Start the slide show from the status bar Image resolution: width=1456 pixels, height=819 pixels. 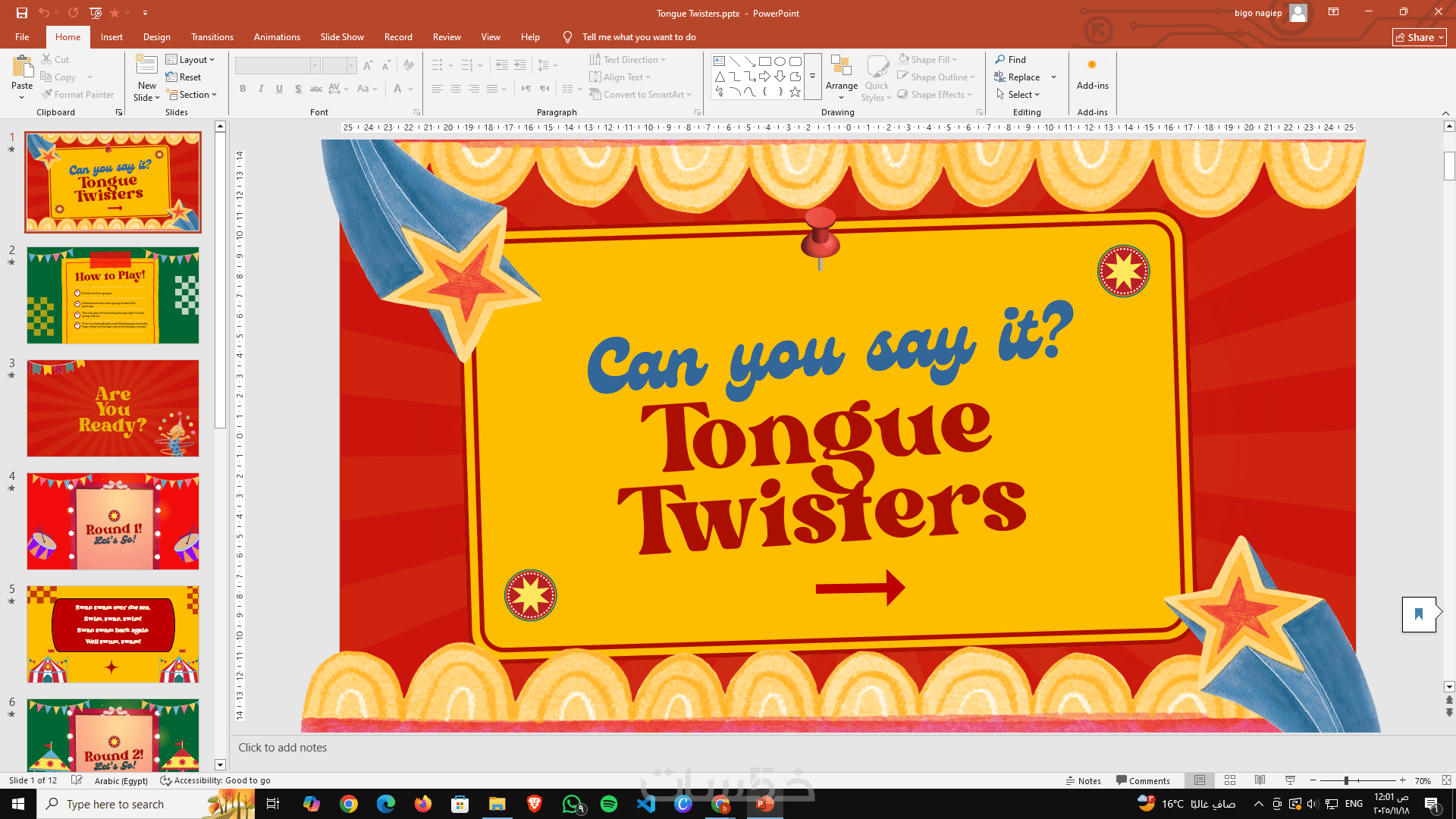click(x=1290, y=780)
